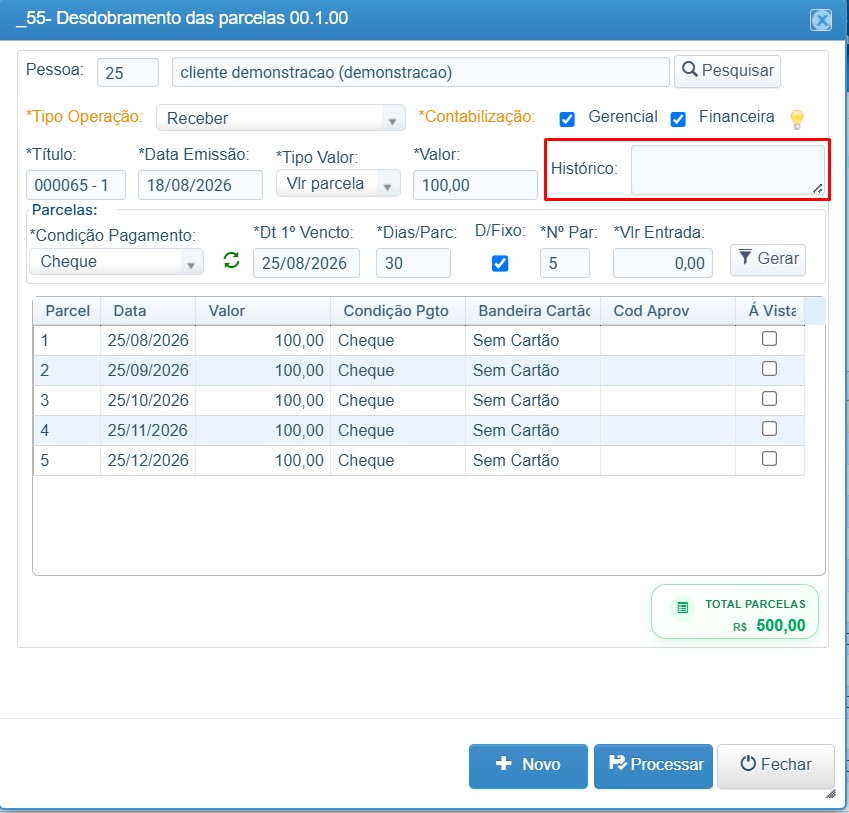Check Á Vista for parcela 5
Viewport: 849px width, 813px height.
(769, 459)
